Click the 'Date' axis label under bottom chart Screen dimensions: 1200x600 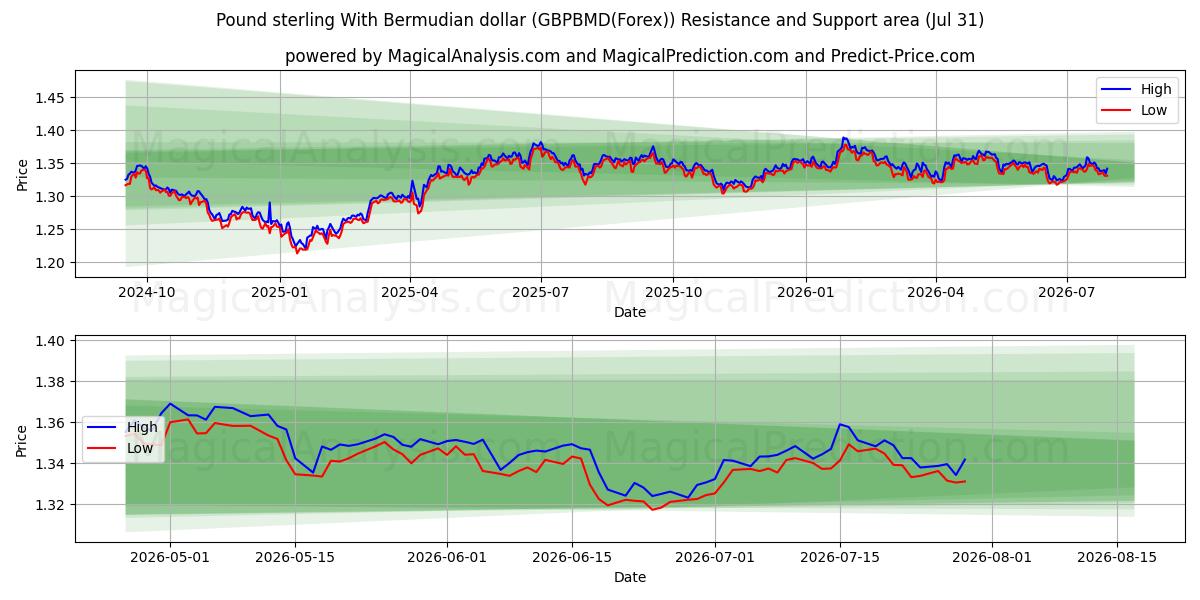630,577
